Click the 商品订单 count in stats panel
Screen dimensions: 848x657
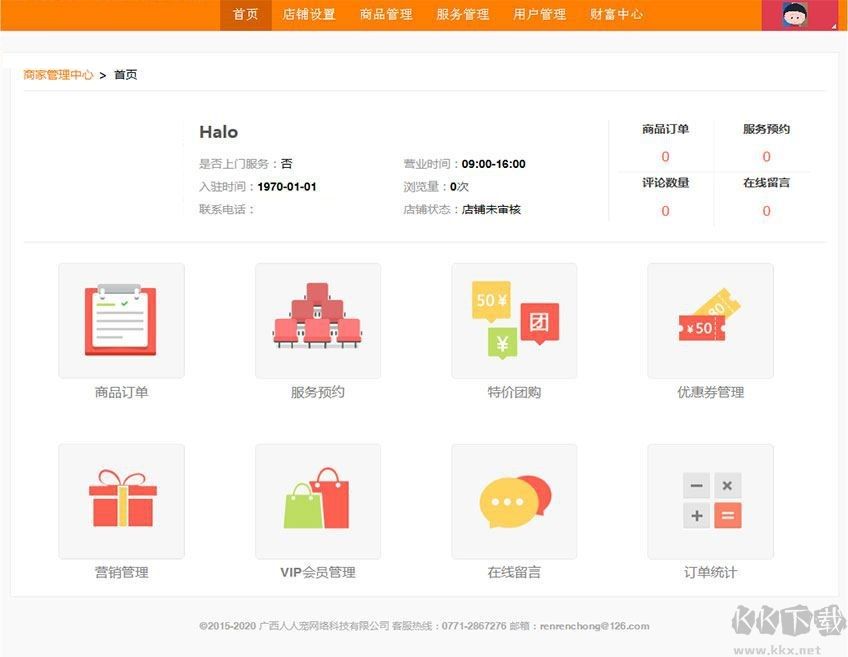[665, 157]
